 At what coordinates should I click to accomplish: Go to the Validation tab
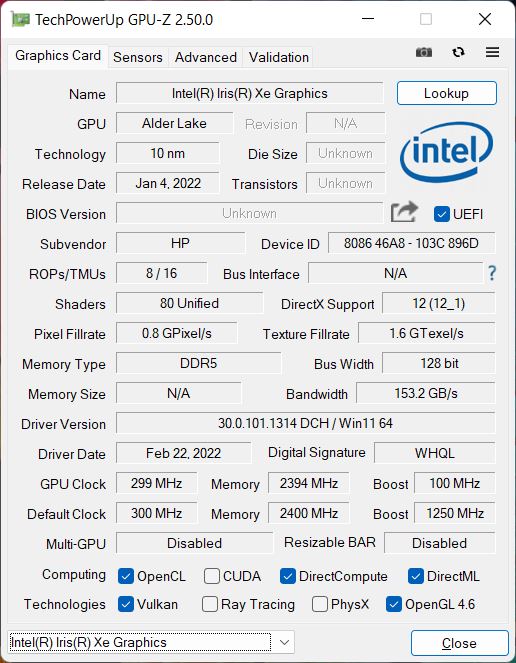pyautogui.click(x=279, y=57)
